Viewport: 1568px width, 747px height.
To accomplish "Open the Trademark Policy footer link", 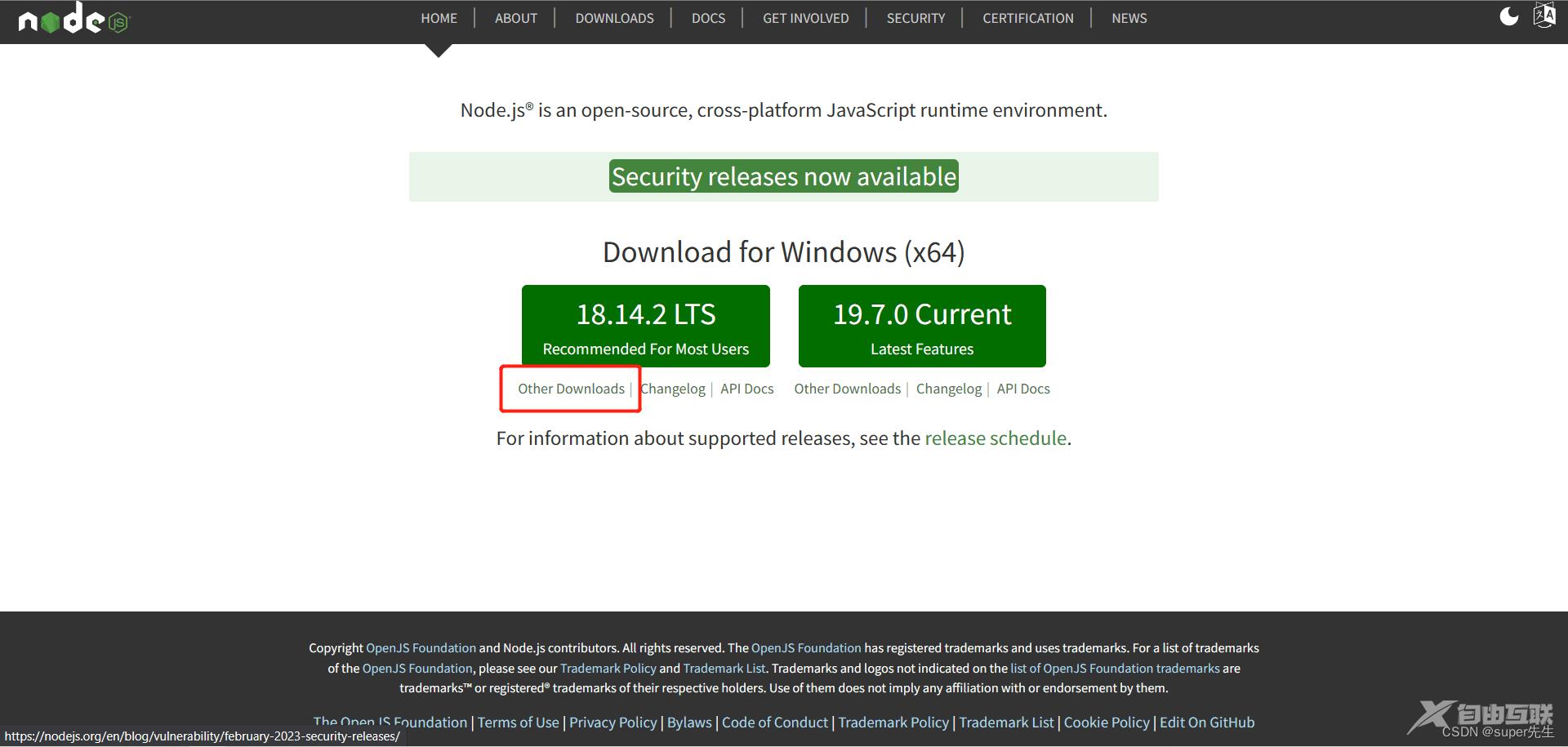I will coord(893,723).
